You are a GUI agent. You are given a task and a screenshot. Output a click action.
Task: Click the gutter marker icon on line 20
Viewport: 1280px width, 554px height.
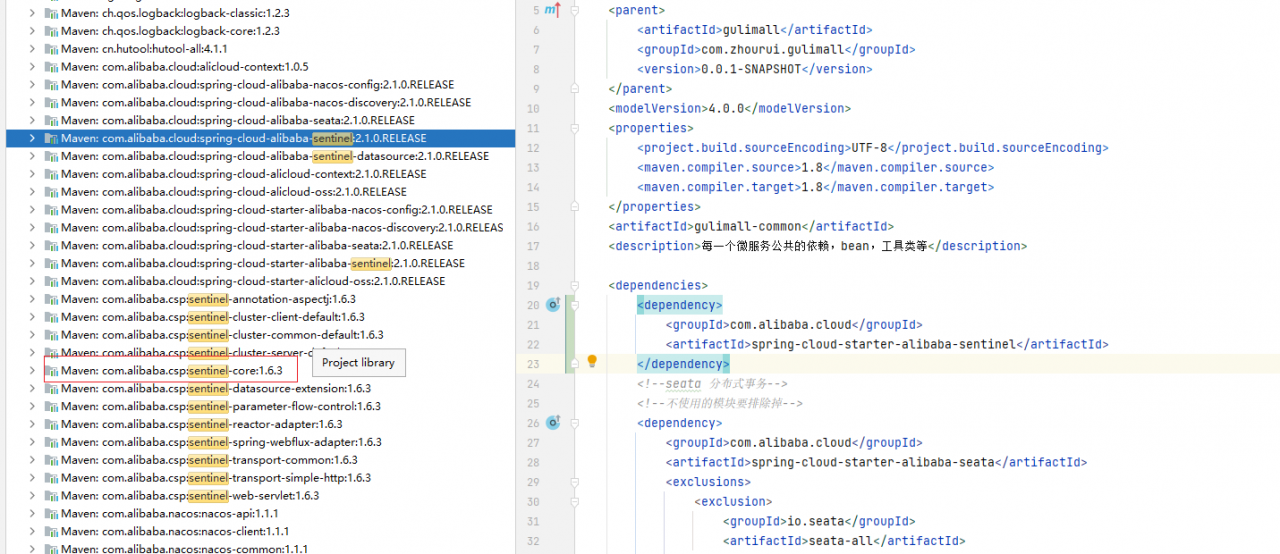[553, 305]
